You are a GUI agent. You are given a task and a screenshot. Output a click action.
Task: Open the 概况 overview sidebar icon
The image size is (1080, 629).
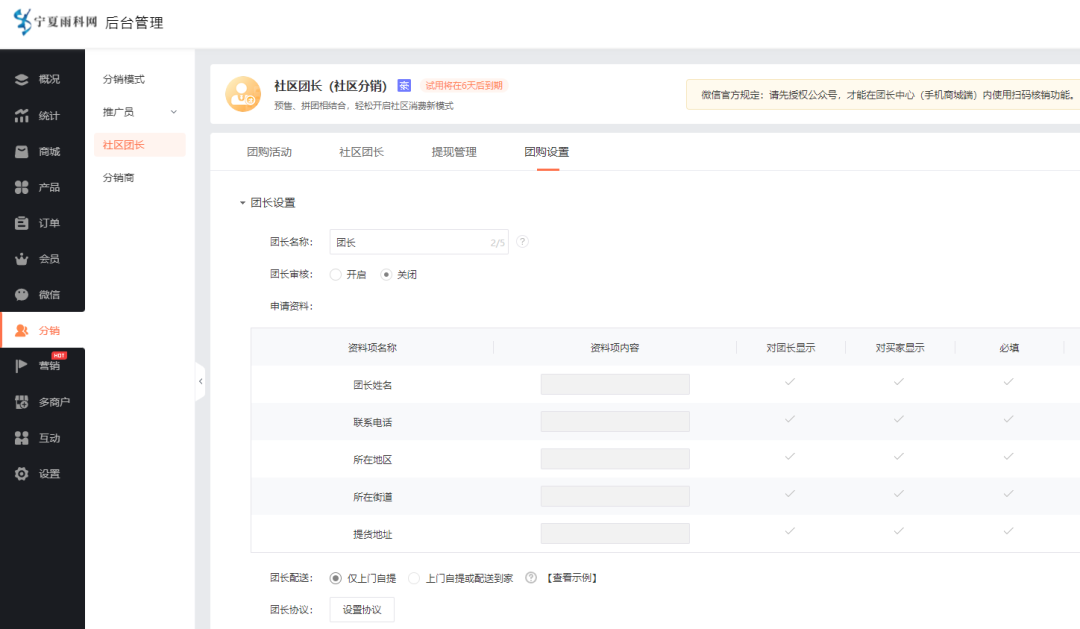click(21, 79)
